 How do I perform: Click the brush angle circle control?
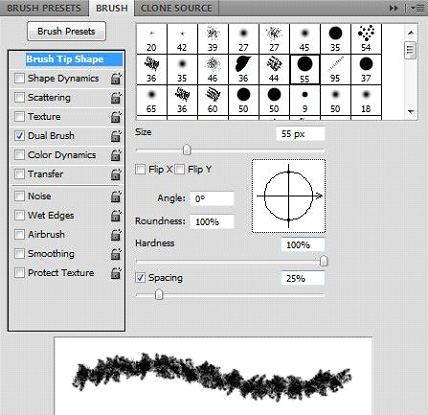tap(289, 196)
